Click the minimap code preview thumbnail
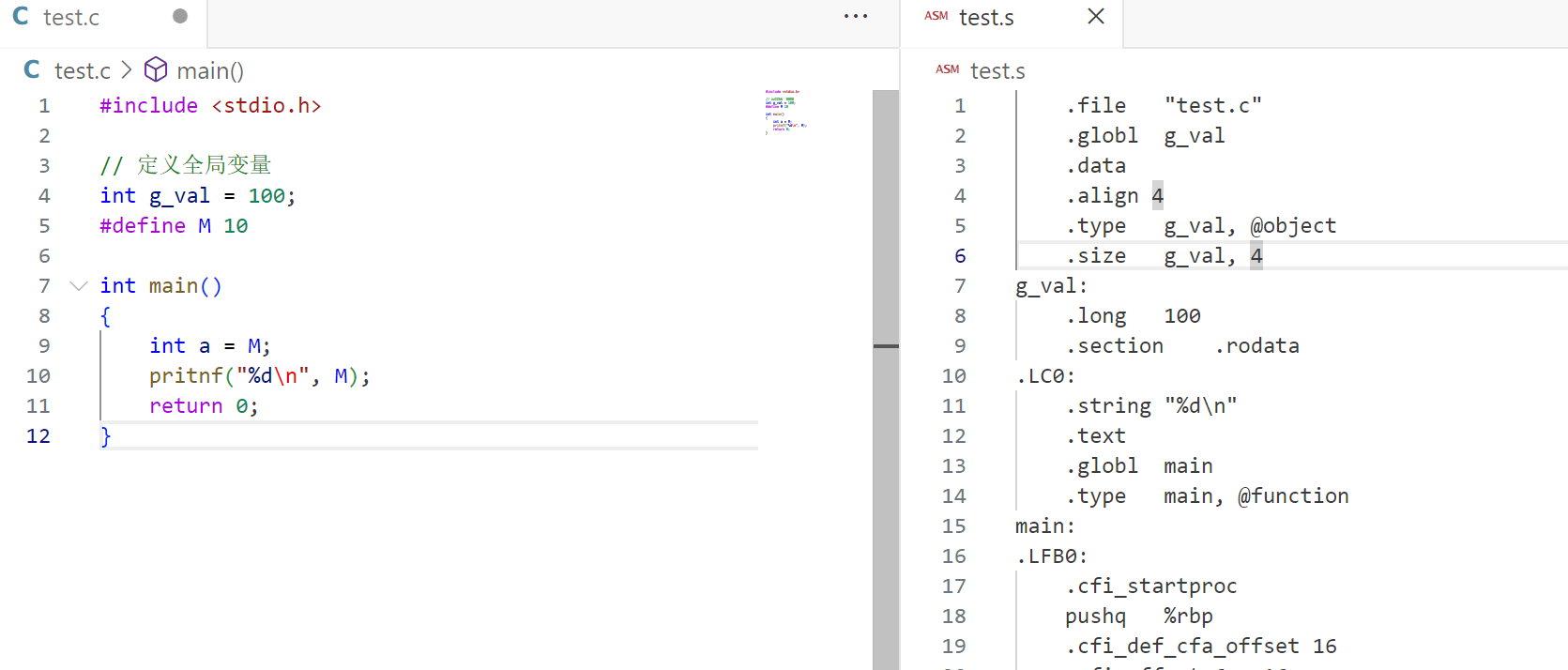Screen dimensions: 1568x670 pyautogui.click(x=784, y=111)
